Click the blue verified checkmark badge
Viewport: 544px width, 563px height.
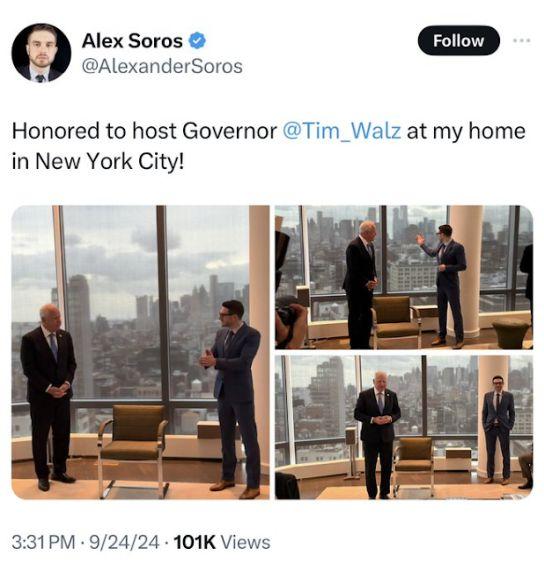(x=197, y=40)
